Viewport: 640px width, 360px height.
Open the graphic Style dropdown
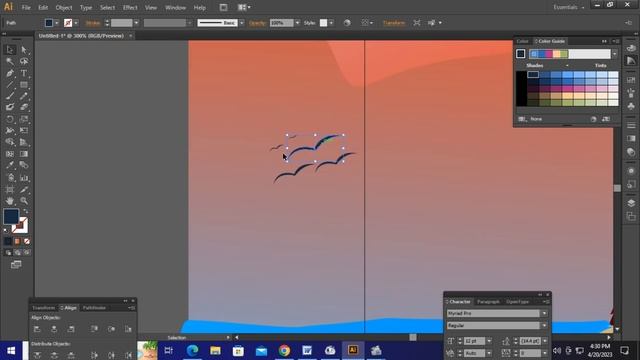(331, 23)
